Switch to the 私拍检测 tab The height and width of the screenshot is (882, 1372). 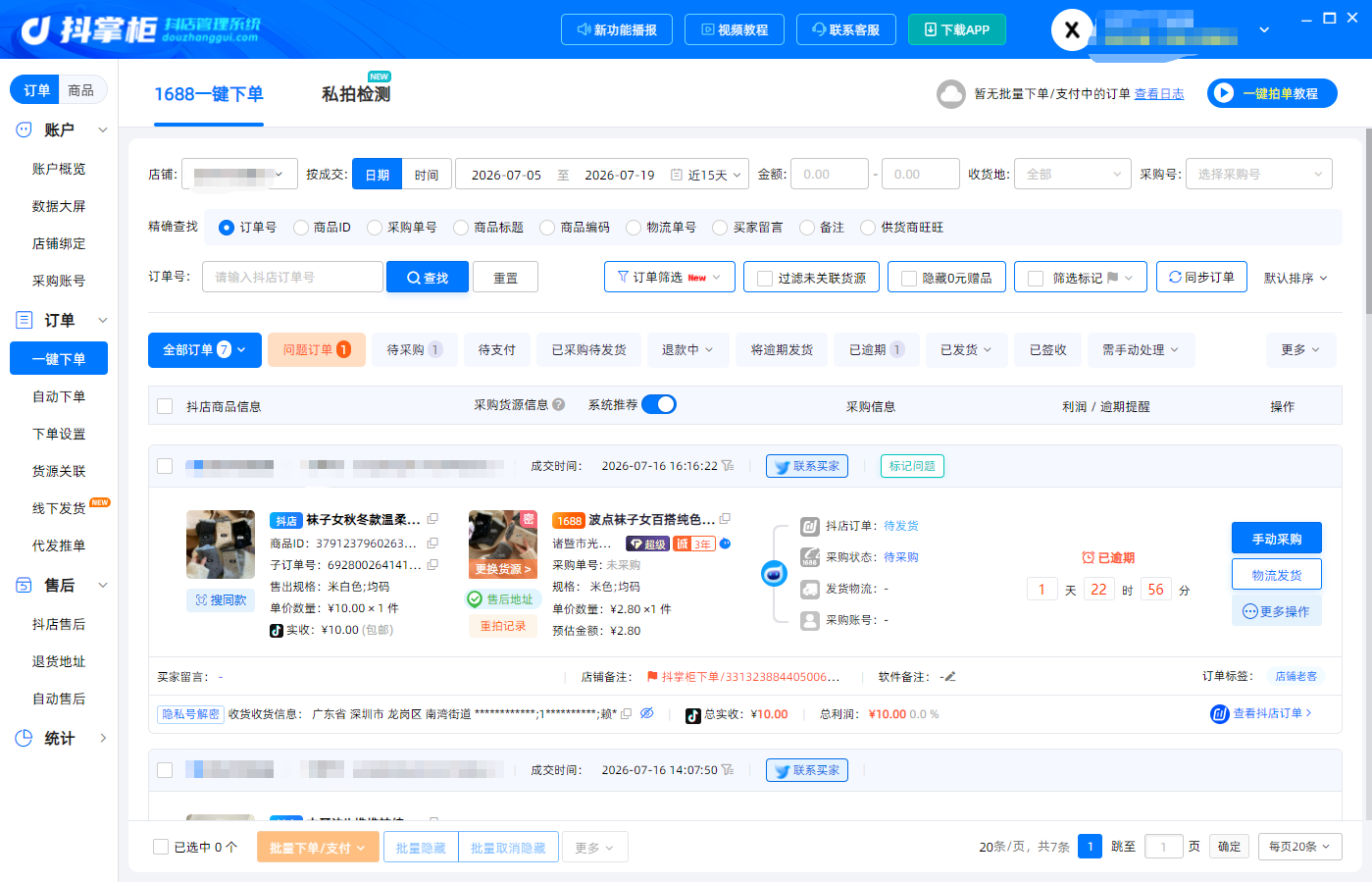click(356, 94)
